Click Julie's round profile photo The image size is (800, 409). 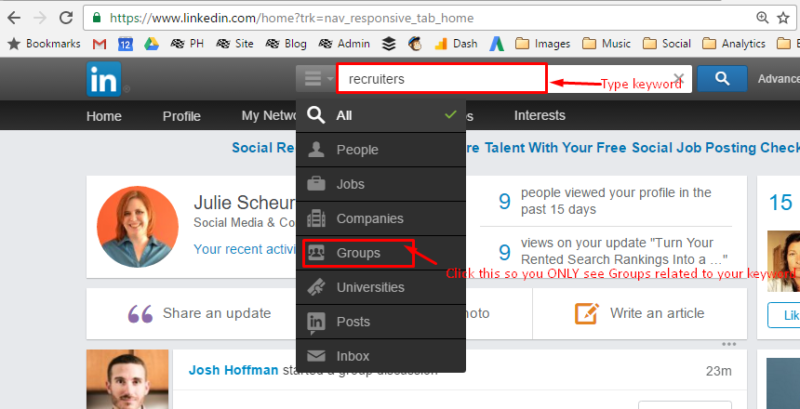138,227
